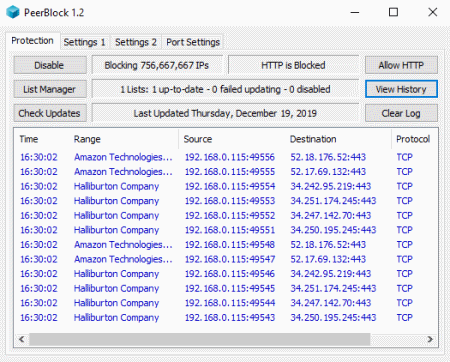Switch to the Protection tab
The height and width of the screenshot is (362, 450).
(x=32, y=41)
